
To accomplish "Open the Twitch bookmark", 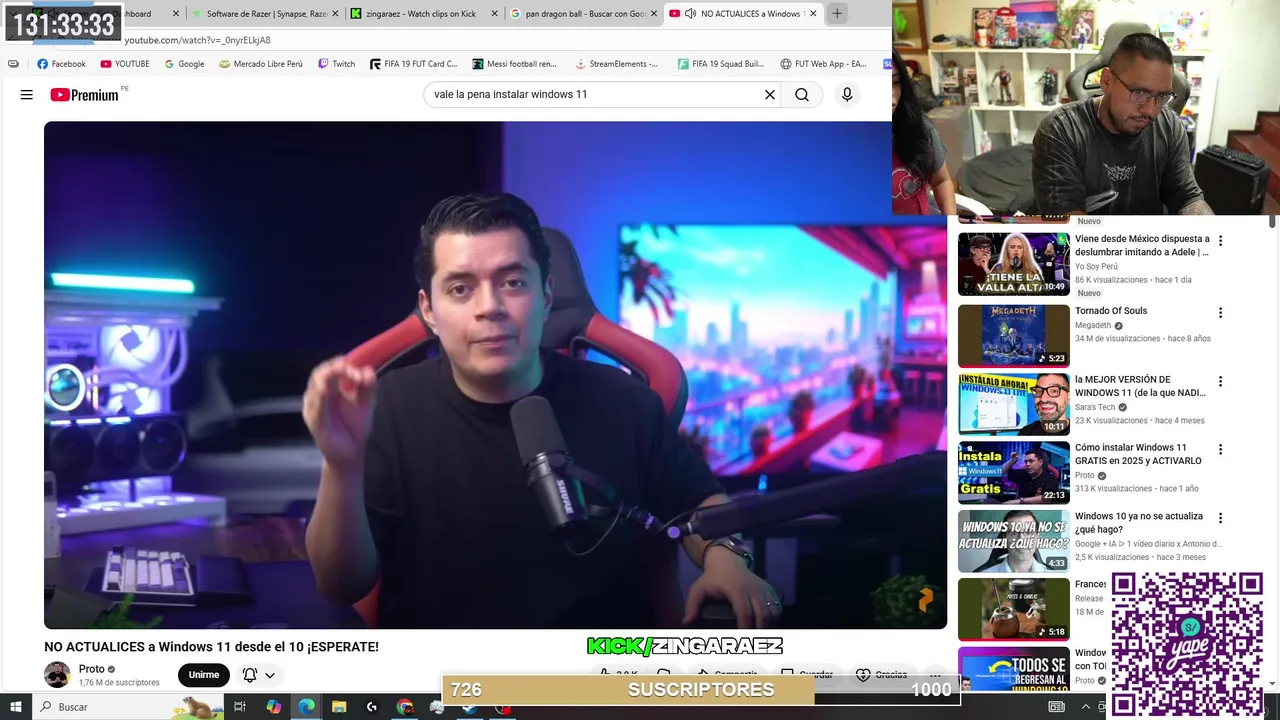I will pyautogui.click(x=336, y=64).
